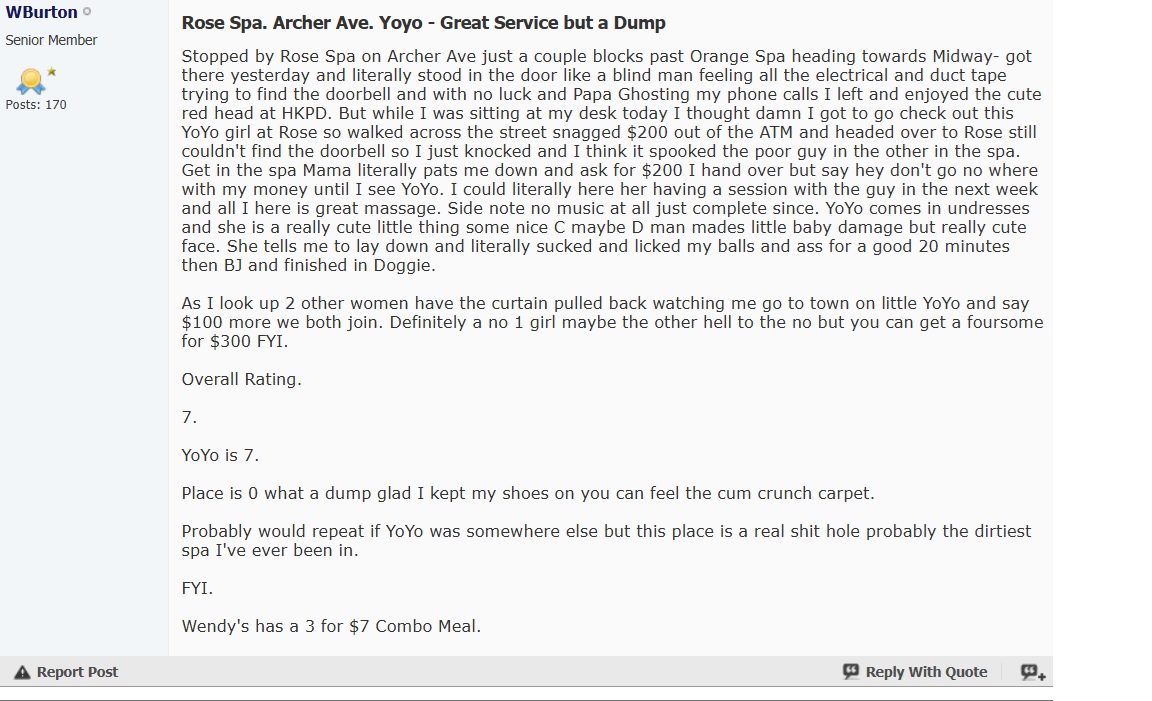Click the empty middle of the post footer bar
The height and width of the screenshot is (701, 1152).
click(x=480, y=672)
